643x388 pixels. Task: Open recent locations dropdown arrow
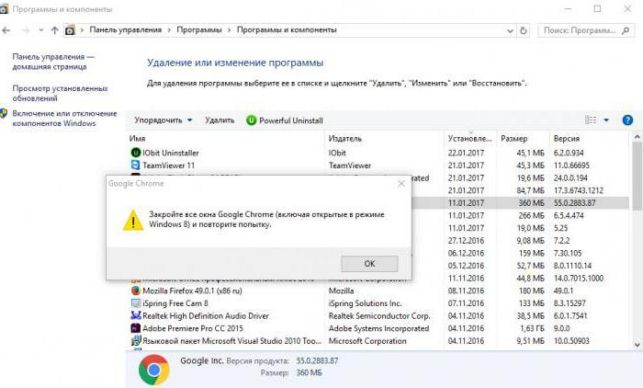point(41,30)
